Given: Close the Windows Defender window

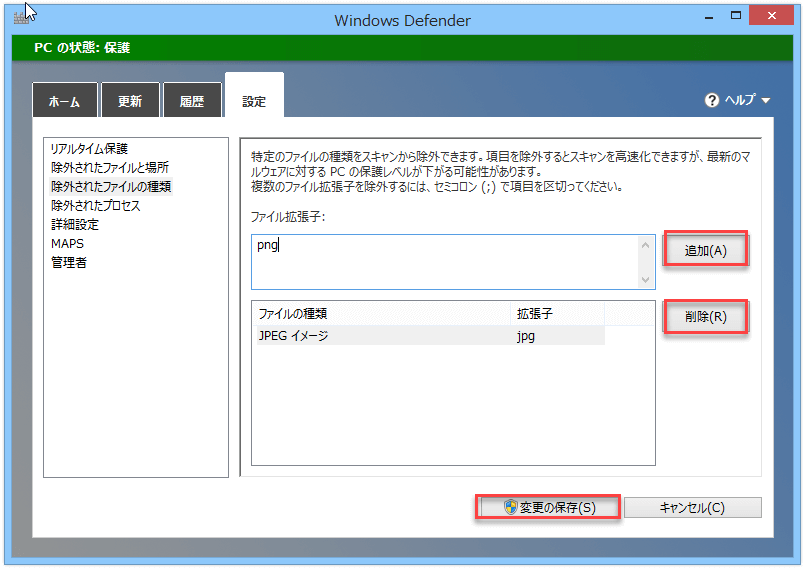Looking at the screenshot, I should tap(771, 15).
